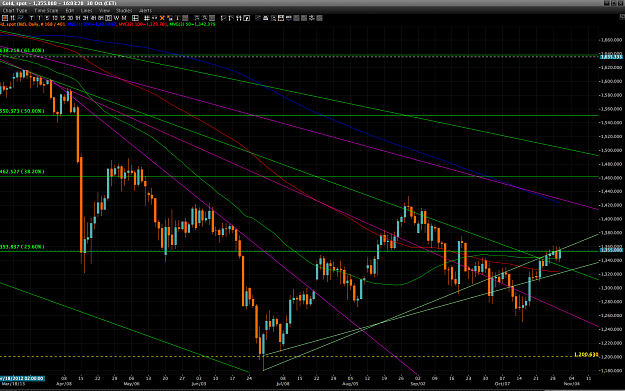
Task: Select the bar chart type icon
Action: [12, 18]
